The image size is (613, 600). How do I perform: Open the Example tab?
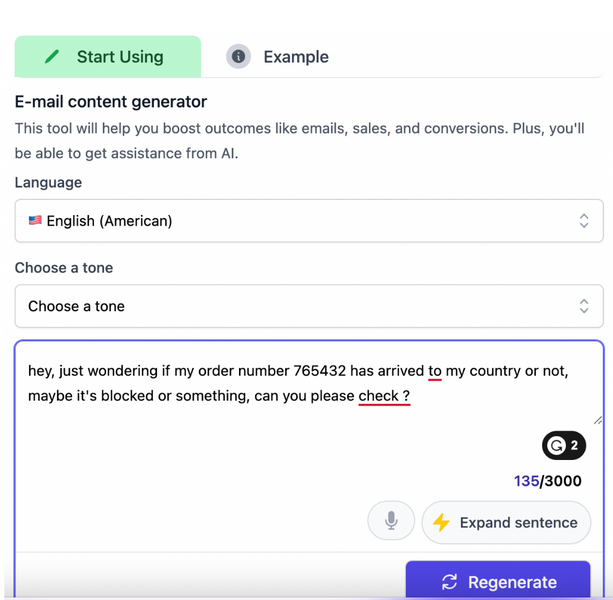[295, 57]
